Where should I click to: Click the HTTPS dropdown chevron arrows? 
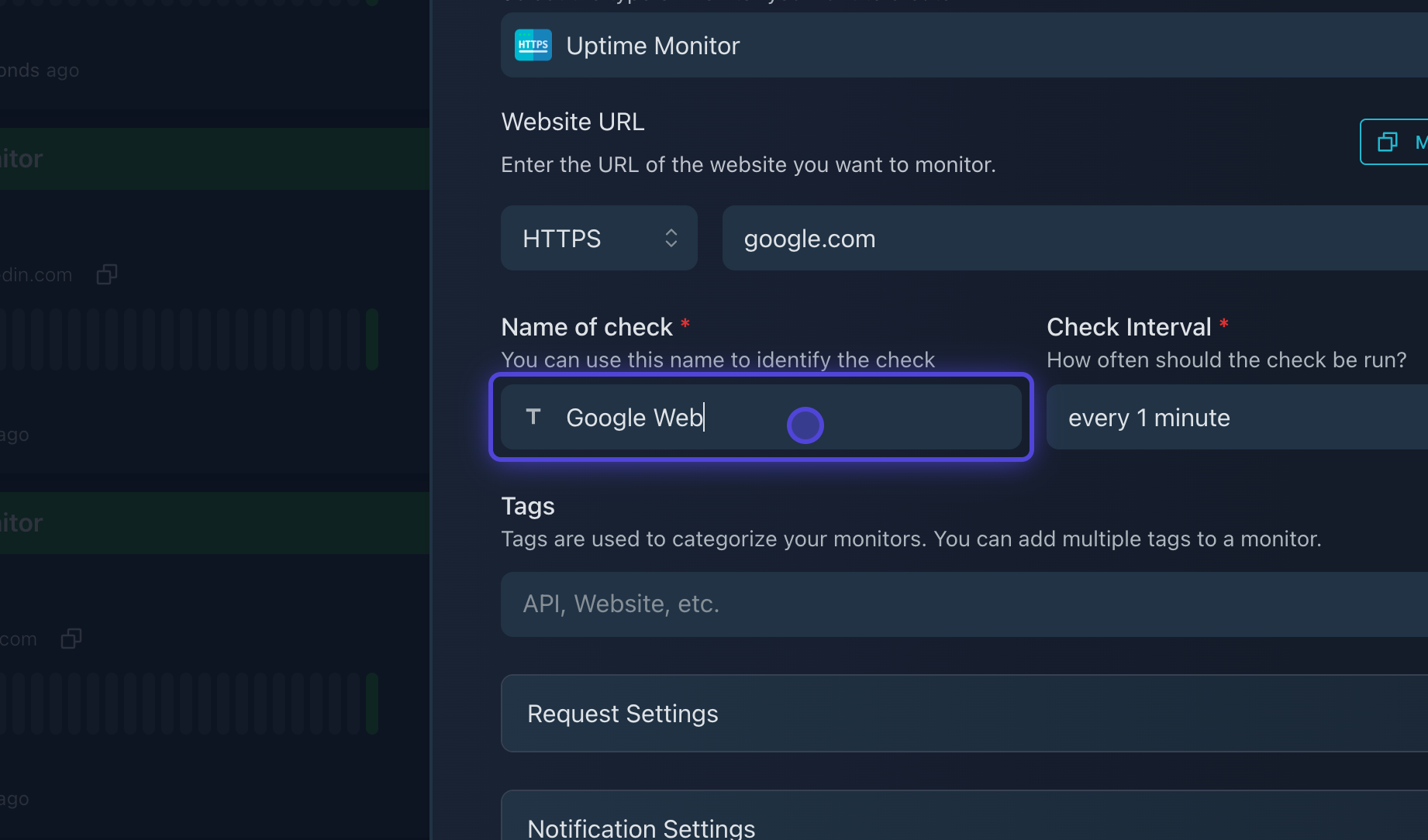[x=671, y=238]
